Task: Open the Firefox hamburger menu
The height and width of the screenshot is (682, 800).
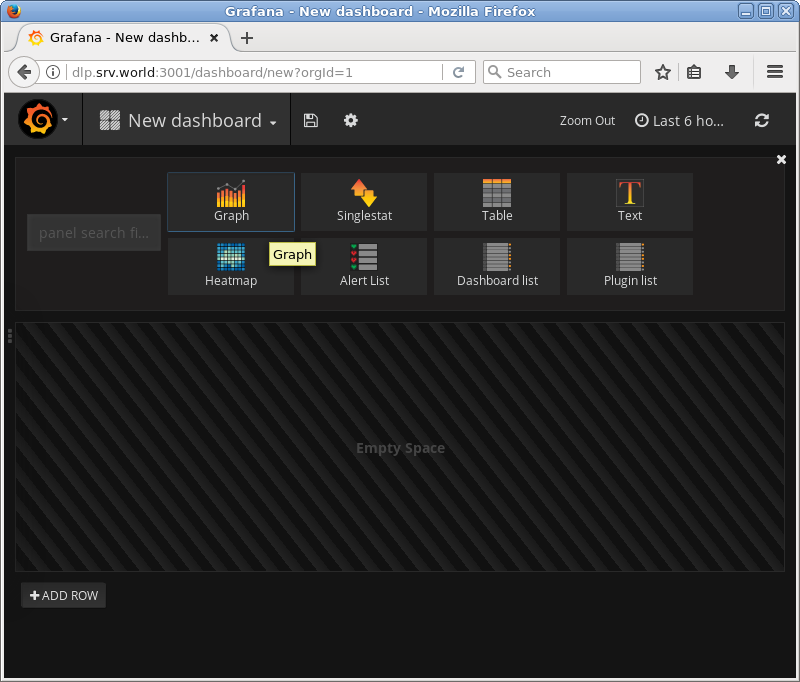Action: tap(774, 72)
